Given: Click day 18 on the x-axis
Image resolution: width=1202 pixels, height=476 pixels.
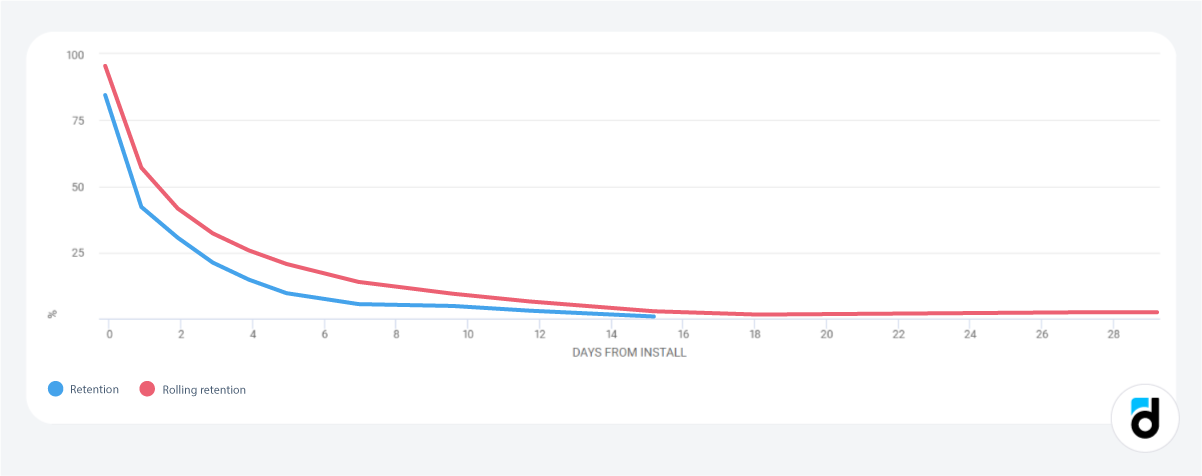Looking at the screenshot, I should pyautogui.click(x=755, y=334).
